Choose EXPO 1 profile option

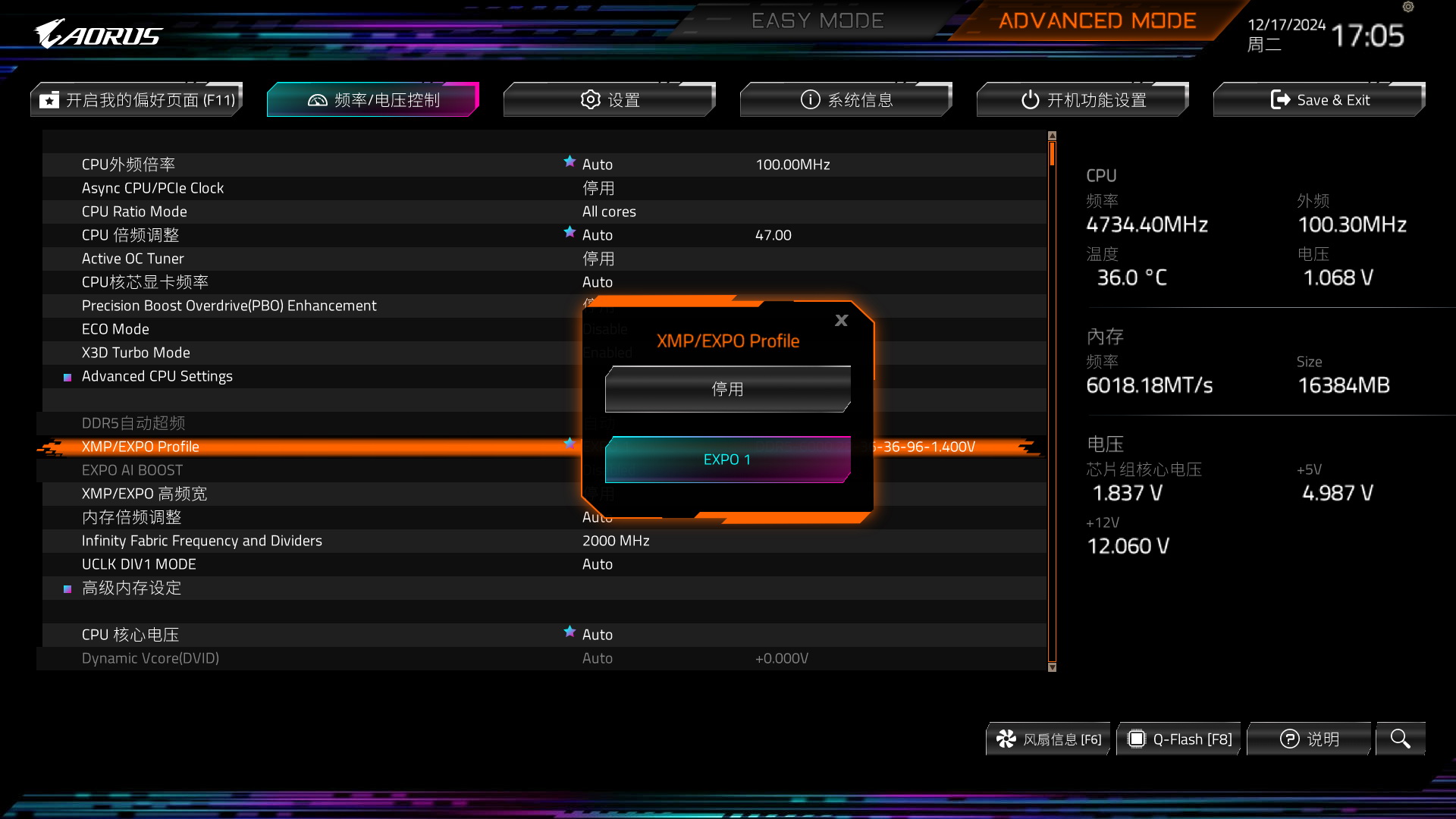click(728, 460)
